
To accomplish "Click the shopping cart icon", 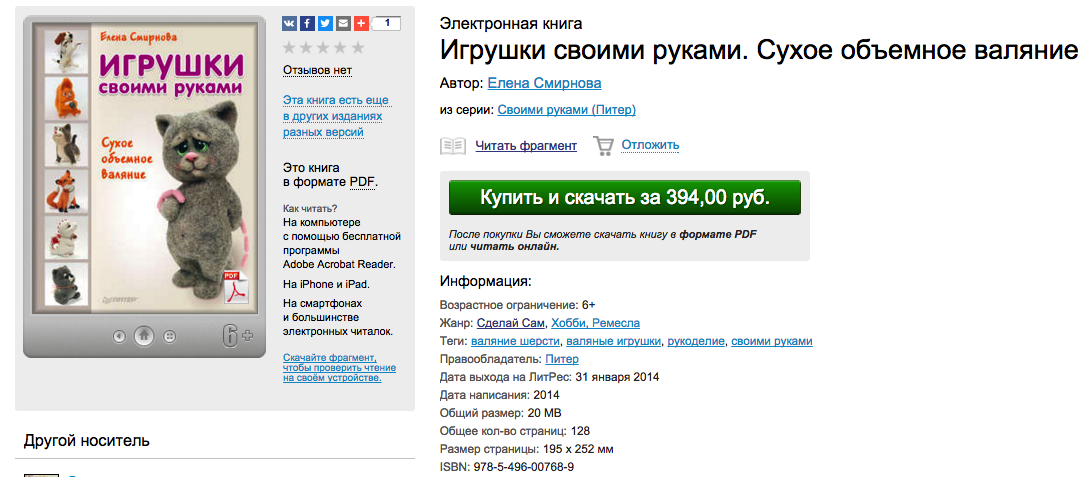I will tap(603, 146).
